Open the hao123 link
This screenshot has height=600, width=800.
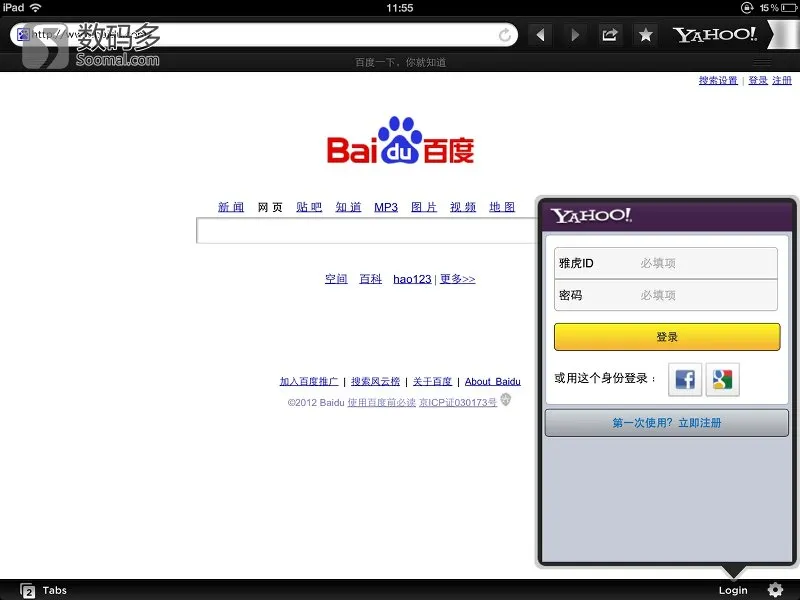412,279
